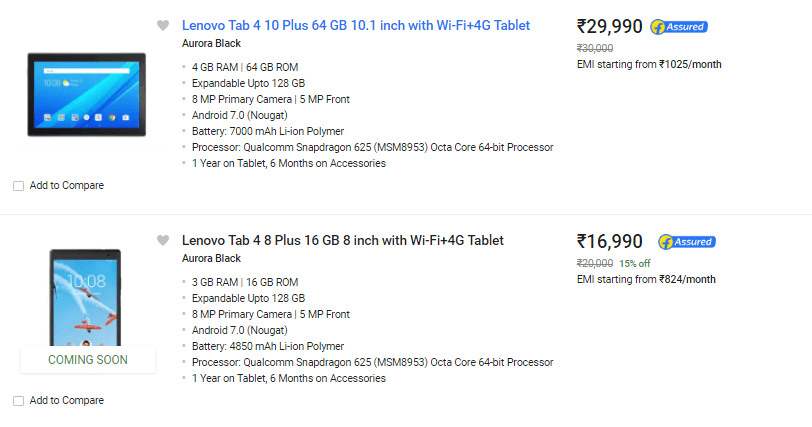Click Assured badge beside ₹16,990 price
Screen dimensions: 812x427
(x=687, y=242)
